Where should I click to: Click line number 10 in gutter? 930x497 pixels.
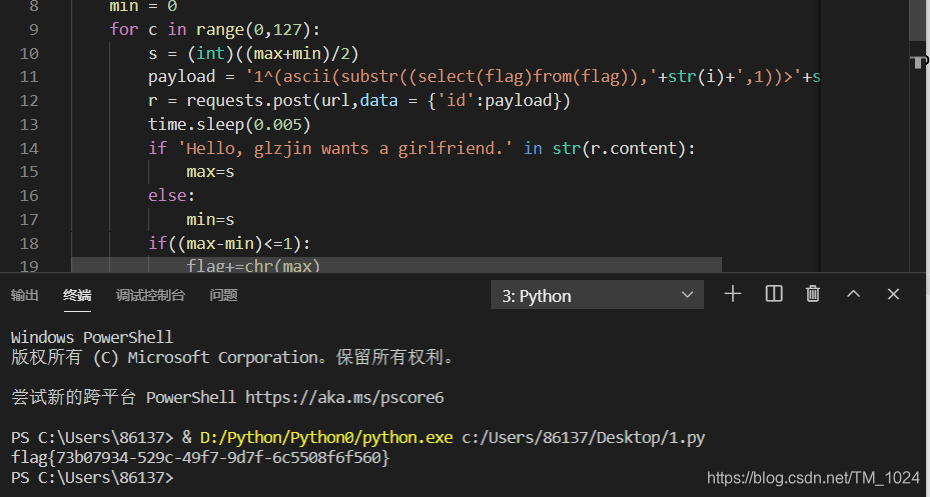(29, 53)
